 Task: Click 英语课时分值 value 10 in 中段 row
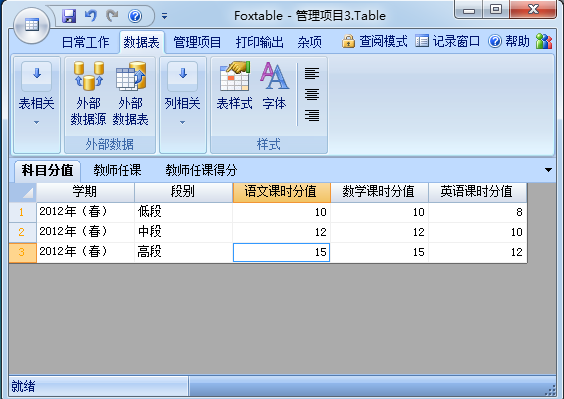point(477,232)
